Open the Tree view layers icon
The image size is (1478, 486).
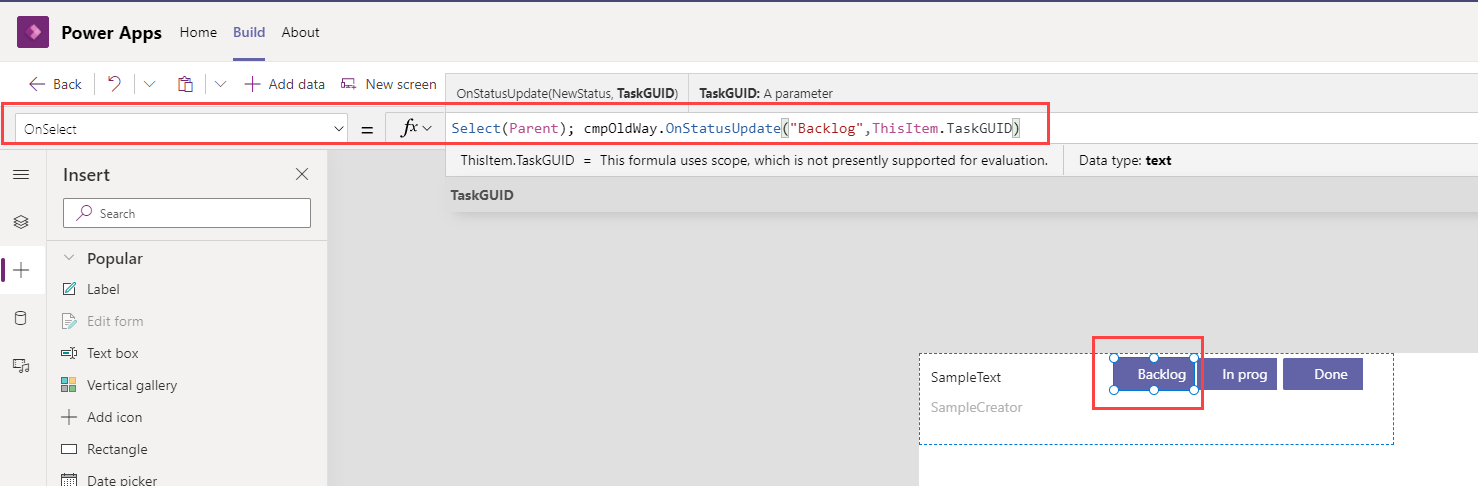click(x=21, y=222)
